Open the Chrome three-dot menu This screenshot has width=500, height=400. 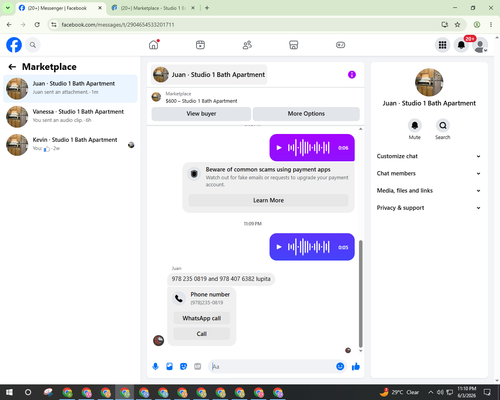click(491, 25)
